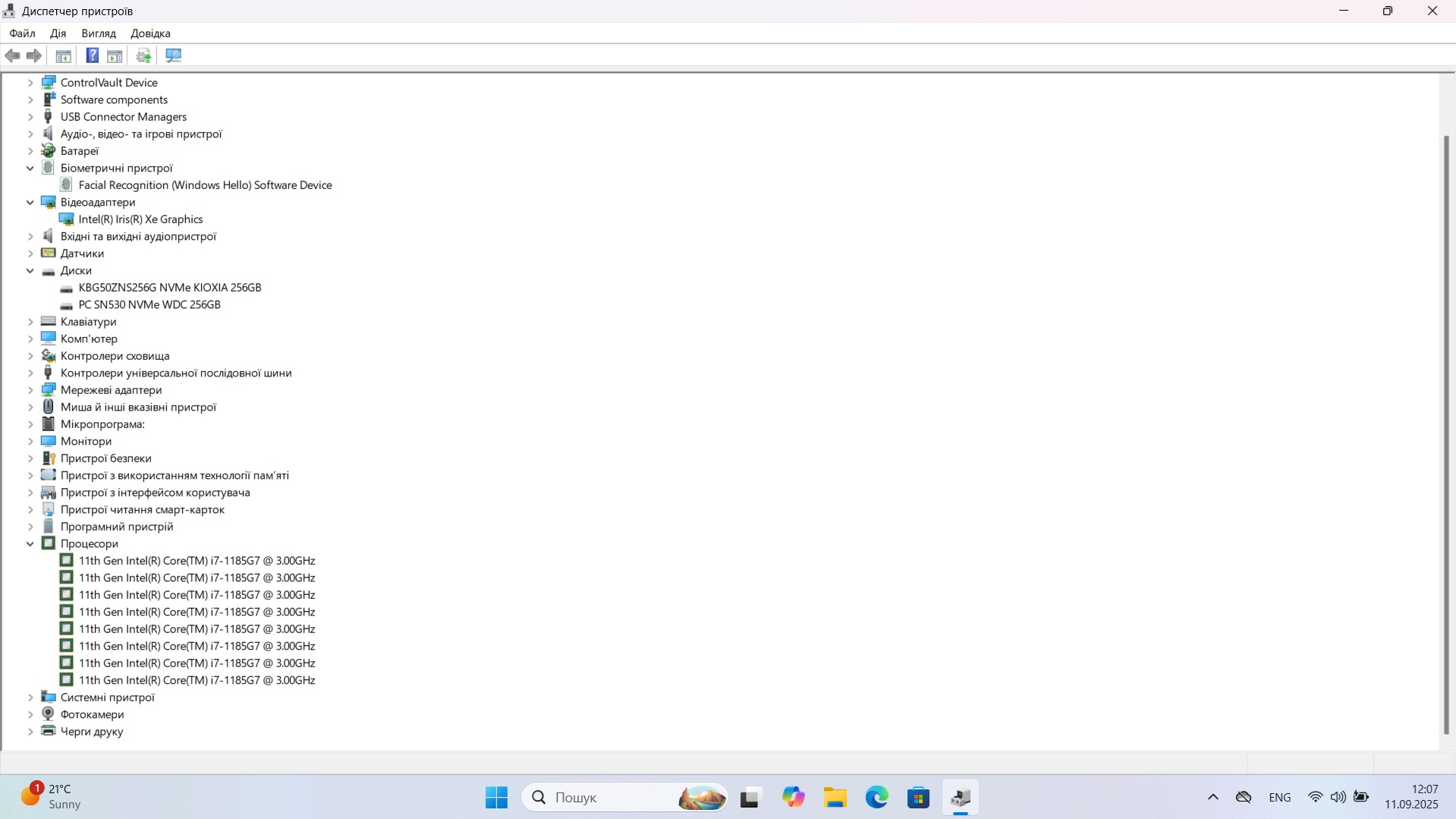Click the Черги друку printer category icon
The width and height of the screenshot is (1456, 819).
(49, 731)
